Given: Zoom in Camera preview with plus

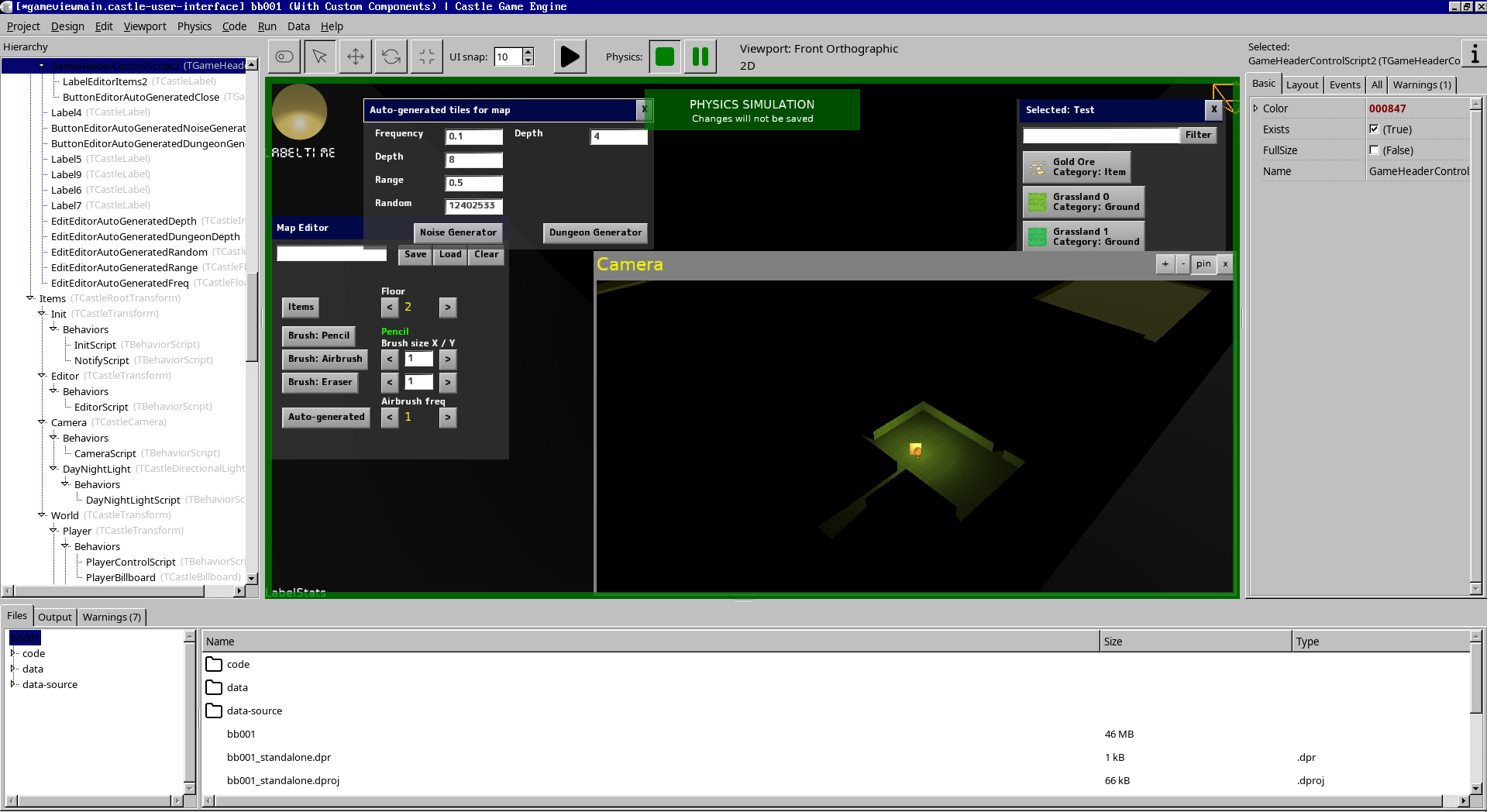Looking at the screenshot, I should [1165, 264].
